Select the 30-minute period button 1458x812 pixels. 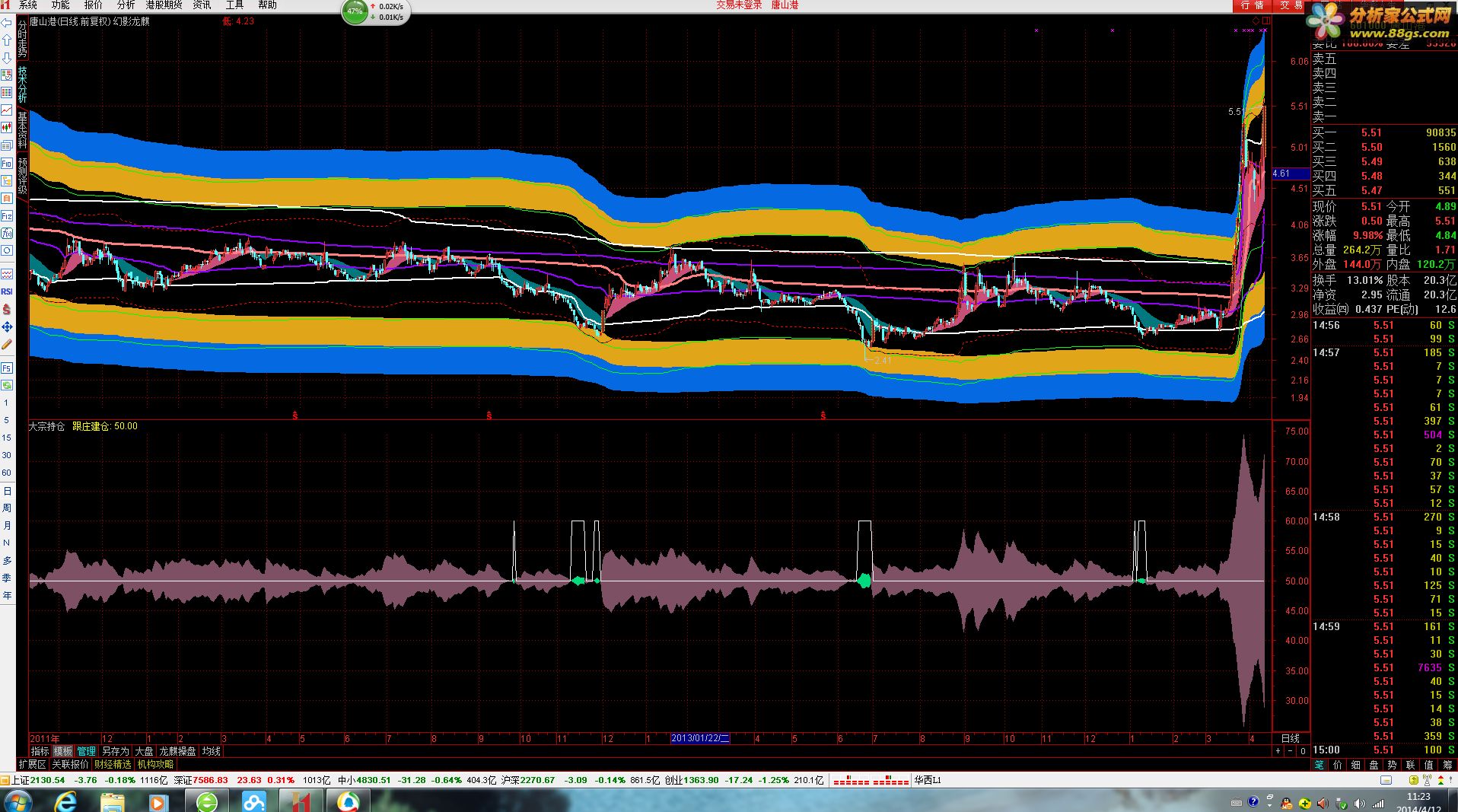click(7, 455)
